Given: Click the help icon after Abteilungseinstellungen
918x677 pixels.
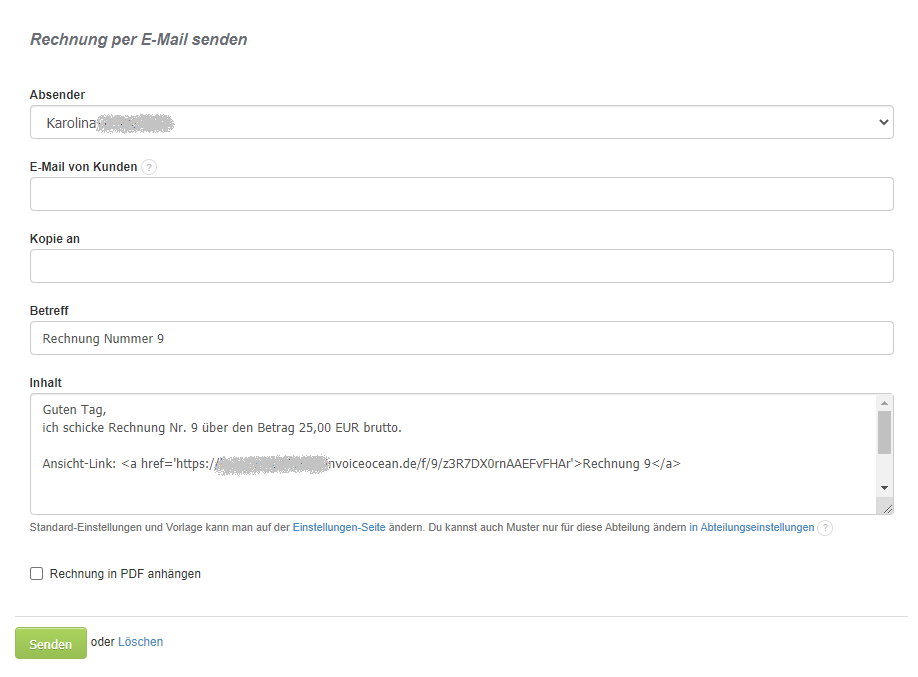Looking at the screenshot, I should click(825, 528).
